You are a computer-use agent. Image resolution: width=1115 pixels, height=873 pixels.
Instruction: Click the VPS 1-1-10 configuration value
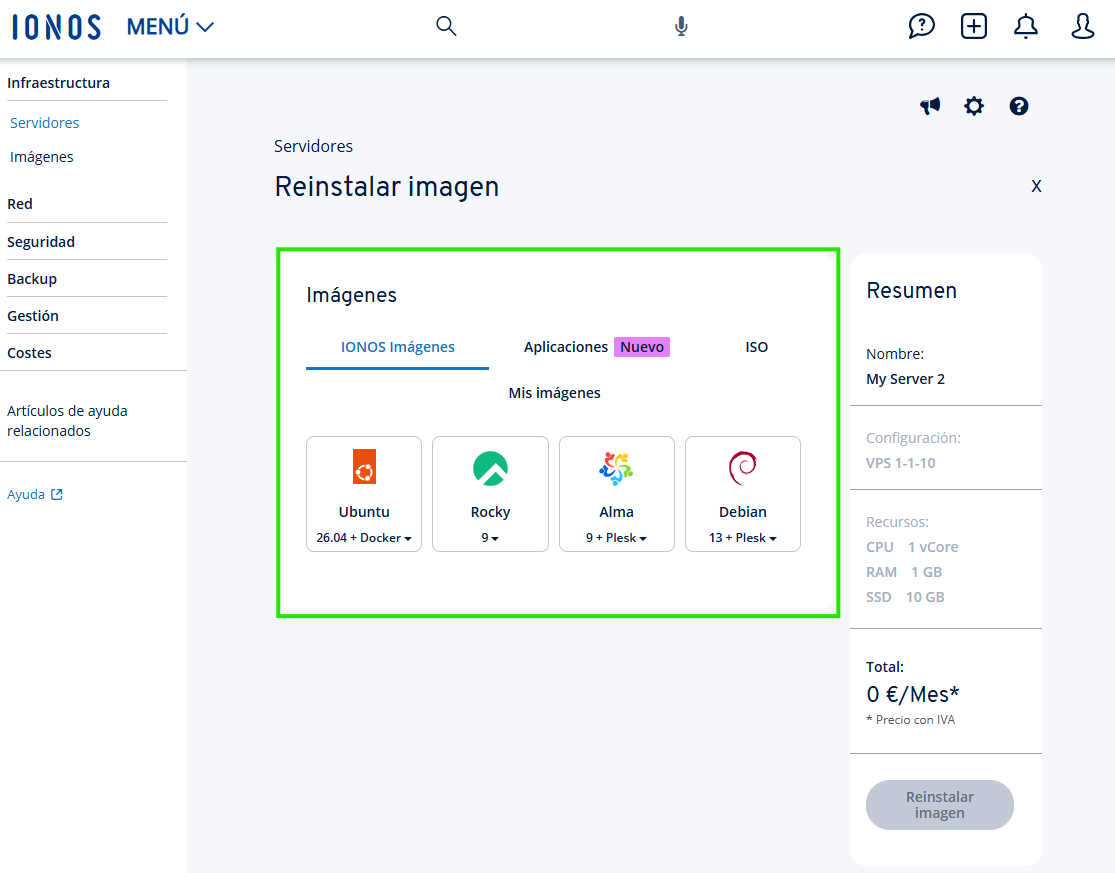tap(900, 463)
